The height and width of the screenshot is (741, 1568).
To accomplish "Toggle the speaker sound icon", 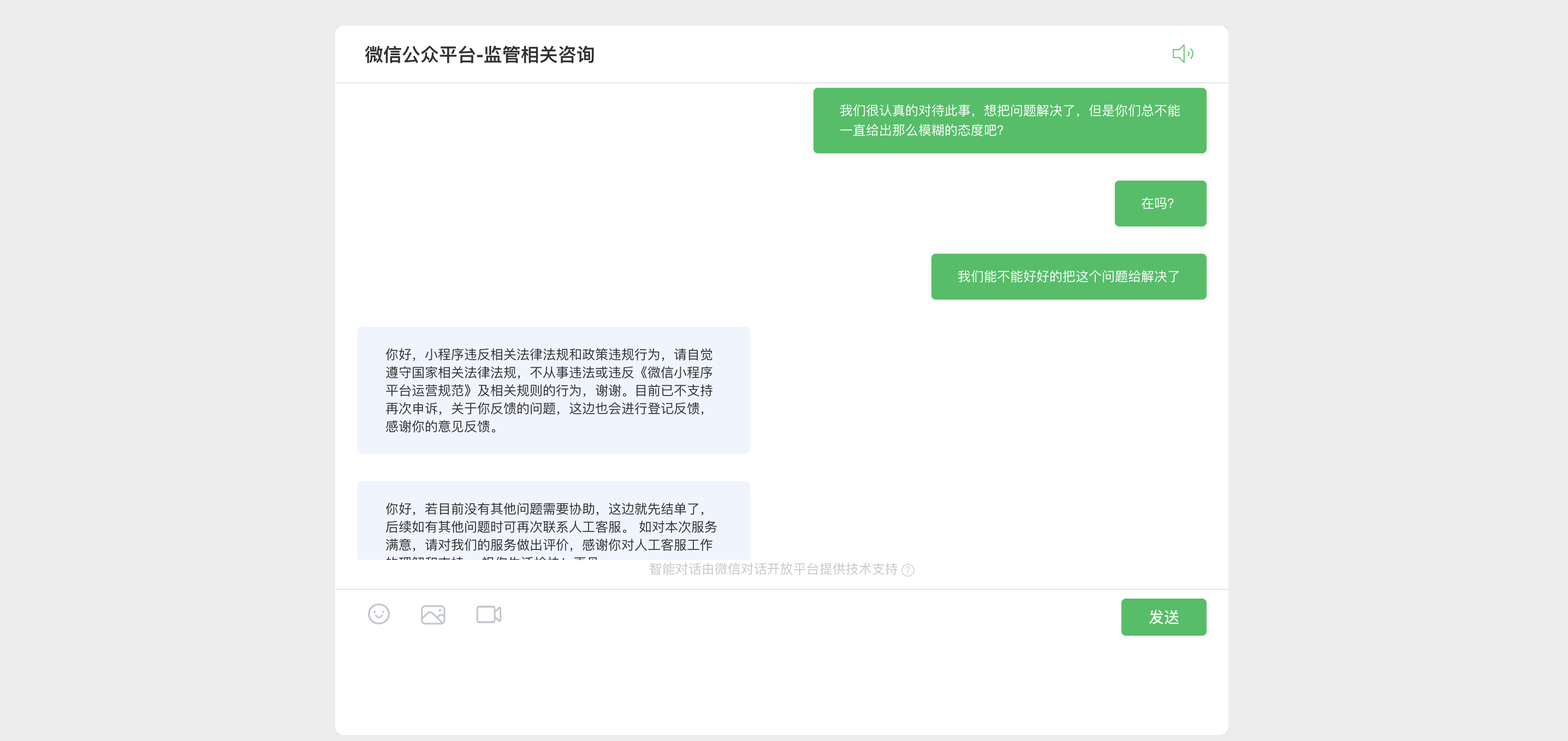I will tap(1183, 53).
